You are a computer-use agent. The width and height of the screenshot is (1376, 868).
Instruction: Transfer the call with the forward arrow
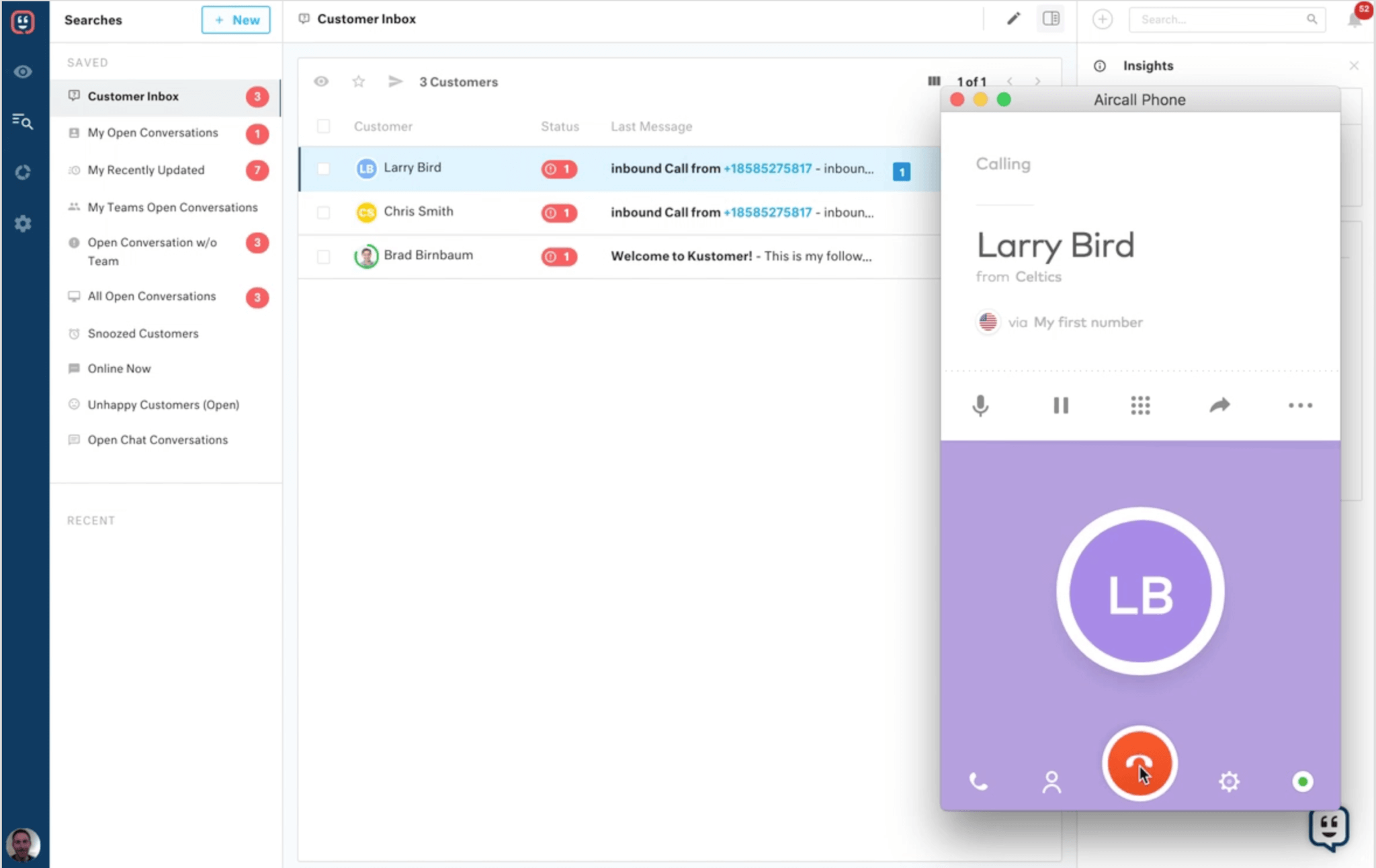pos(1219,405)
